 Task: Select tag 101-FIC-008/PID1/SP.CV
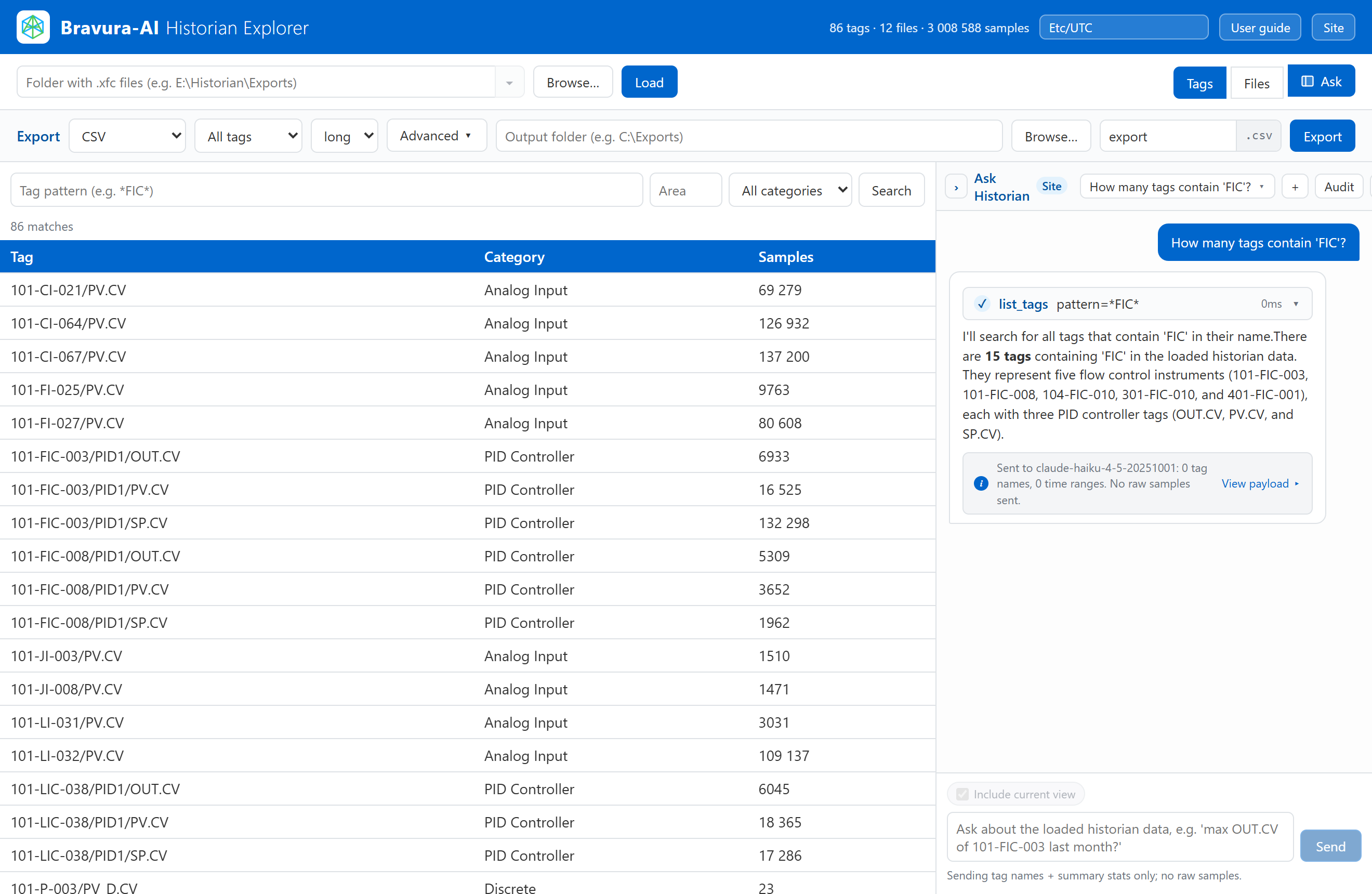(467, 622)
